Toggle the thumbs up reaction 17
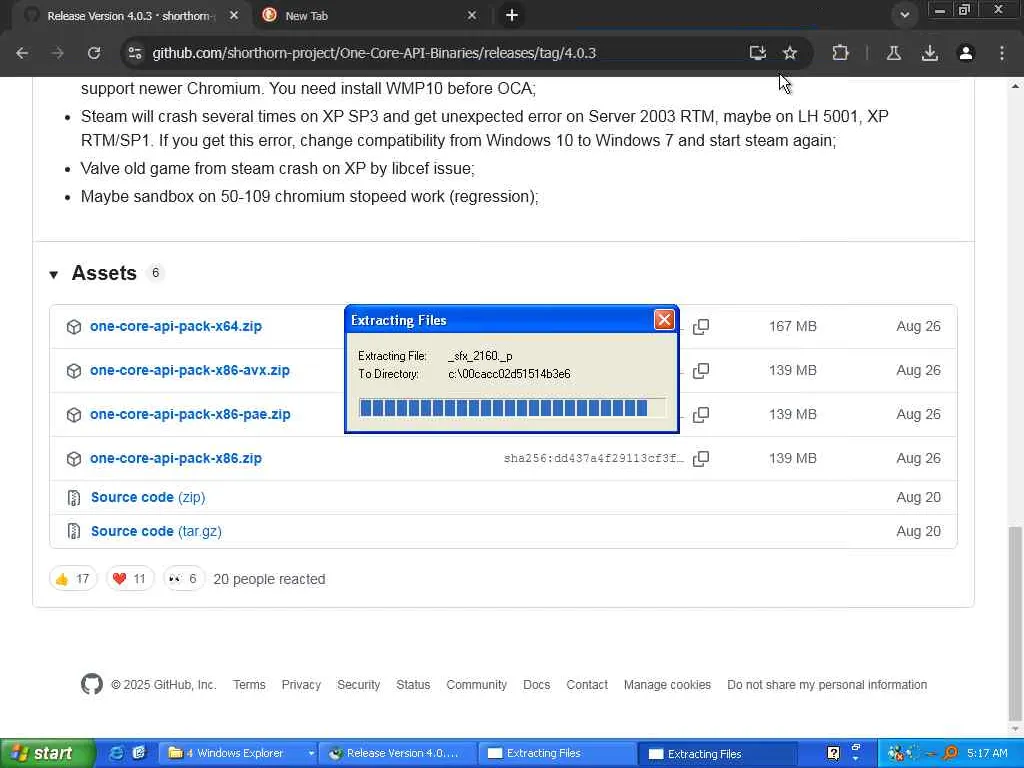The width and height of the screenshot is (1024, 768). [x=72, y=579]
